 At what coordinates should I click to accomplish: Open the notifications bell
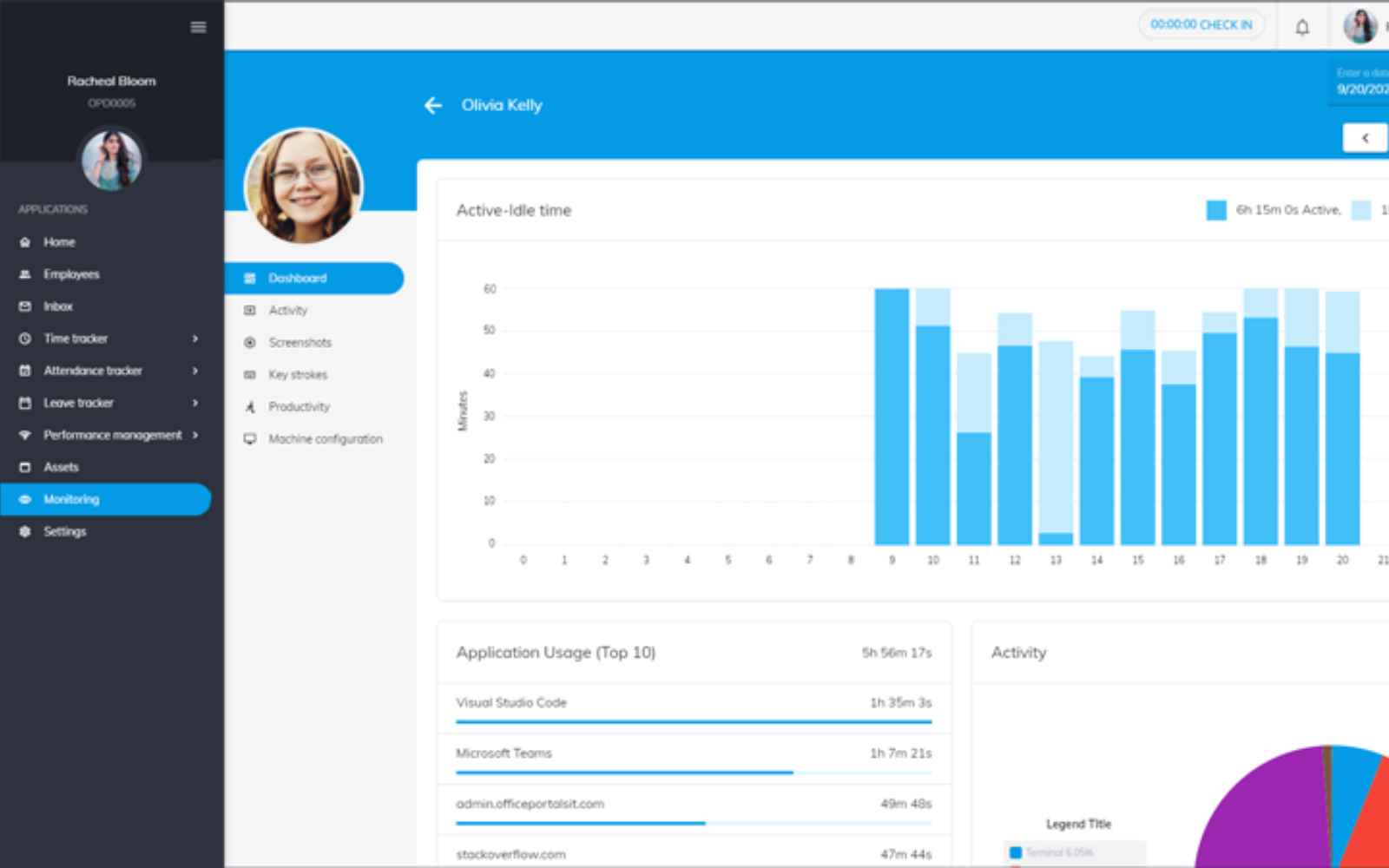(1302, 27)
